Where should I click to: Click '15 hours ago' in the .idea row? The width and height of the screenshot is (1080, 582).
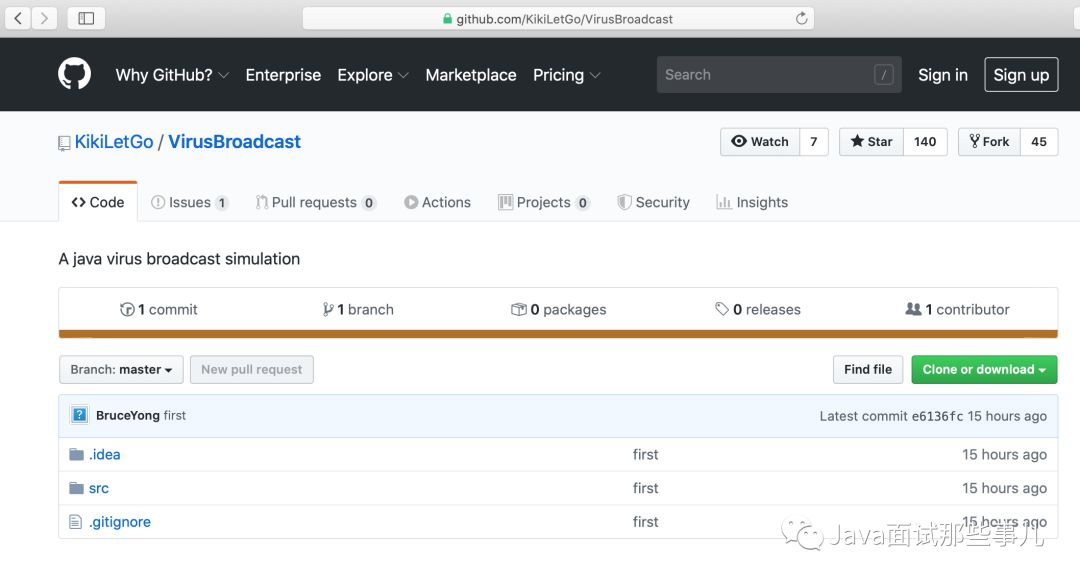coord(1004,455)
